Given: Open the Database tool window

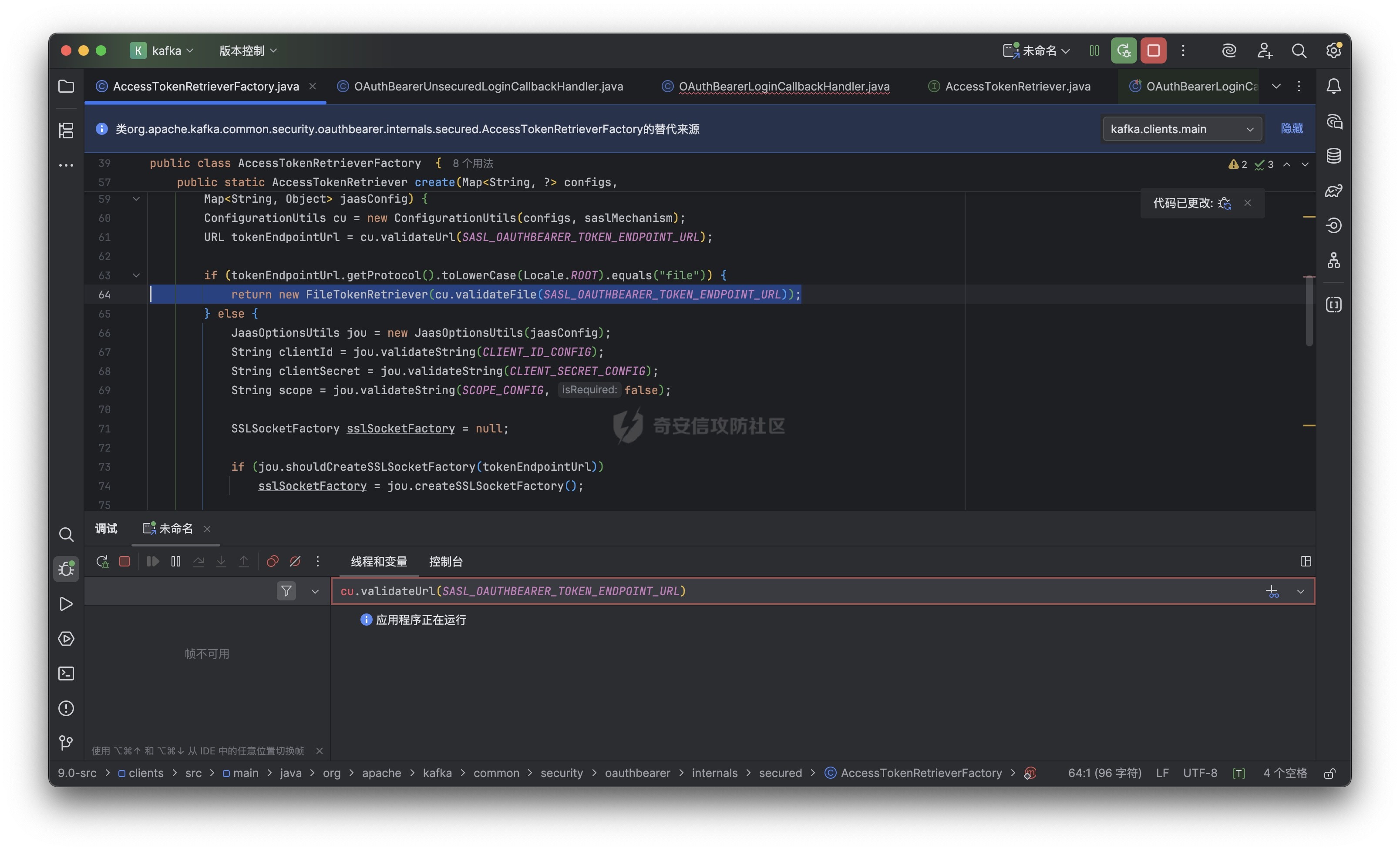Looking at the screenshot, I should tap(1333, 156).
